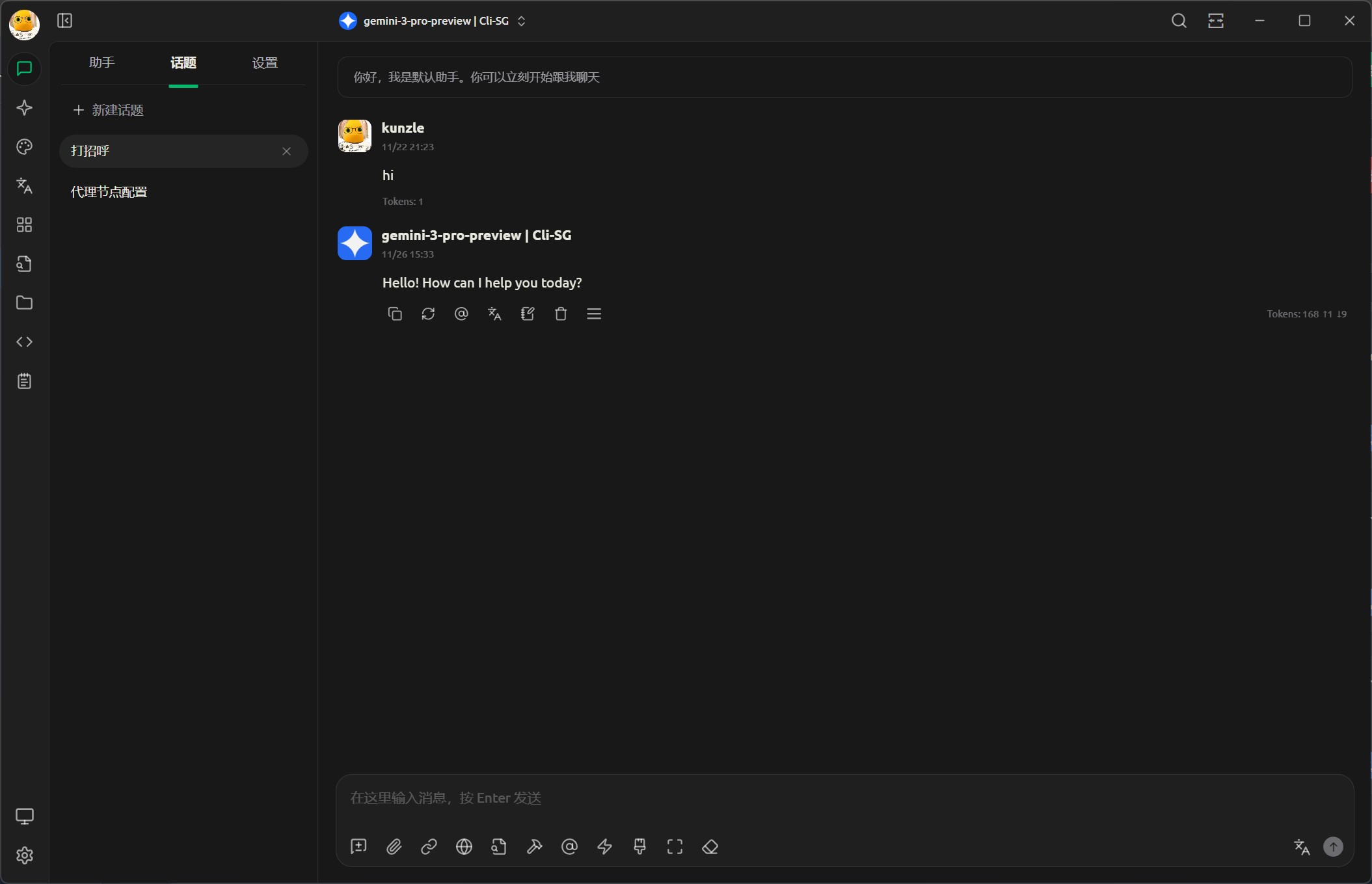Toggle the message layout icon near search
1372x884 pixels.
point(1216,21)
